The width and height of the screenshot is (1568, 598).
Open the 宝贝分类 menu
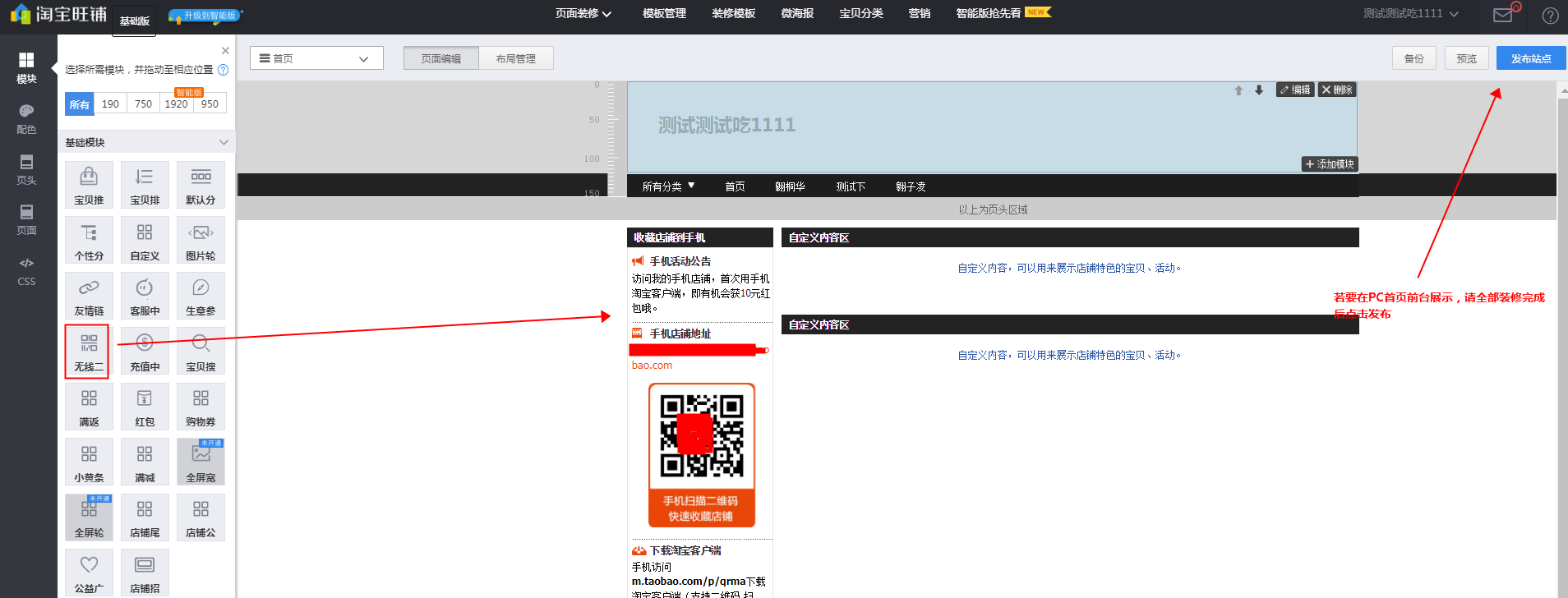click(x=861, y=13)
